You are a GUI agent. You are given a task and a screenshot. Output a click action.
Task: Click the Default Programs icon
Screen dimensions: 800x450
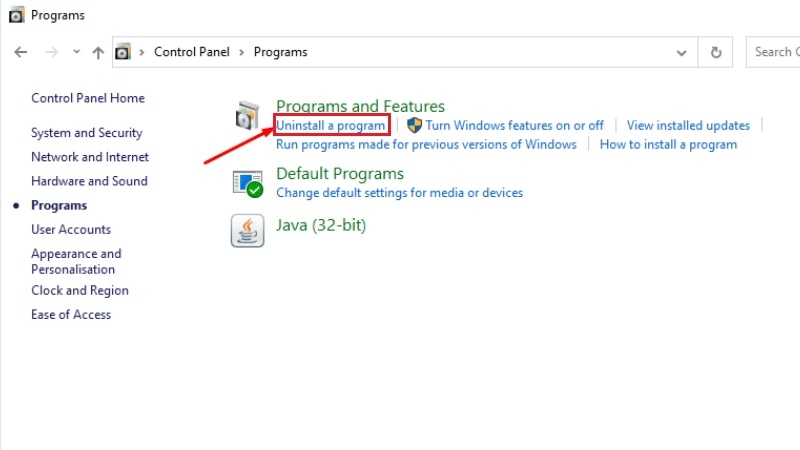(x=247, y=184)
